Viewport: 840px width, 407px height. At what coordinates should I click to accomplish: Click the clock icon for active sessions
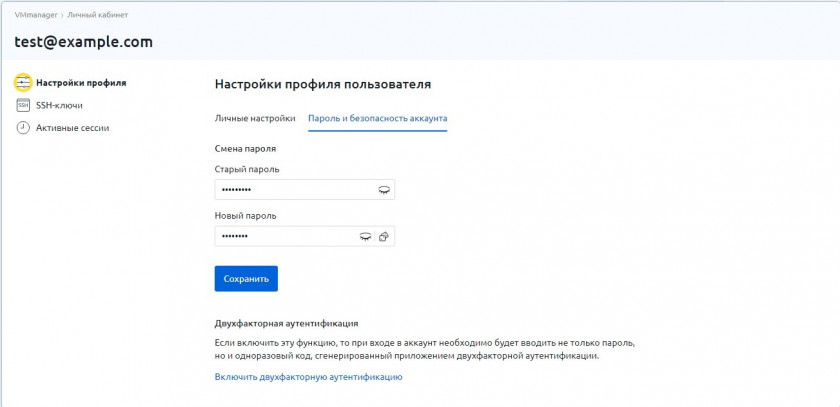pyautogui.click(x=23, y=128)
